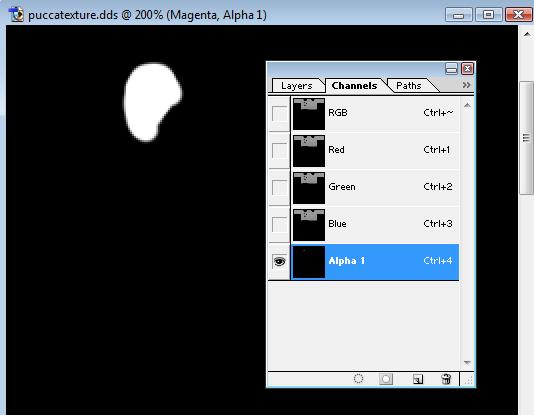
Task: Show the Blue channel visibility
Action: 279,224
